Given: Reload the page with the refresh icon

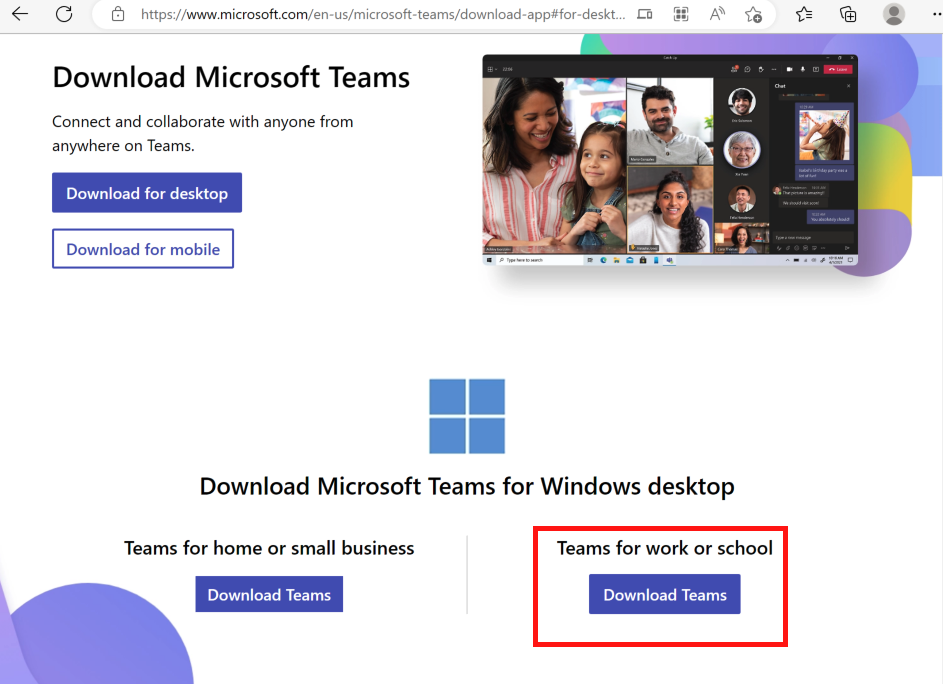Looking at the screenshot, I should [x=64, y=14].
